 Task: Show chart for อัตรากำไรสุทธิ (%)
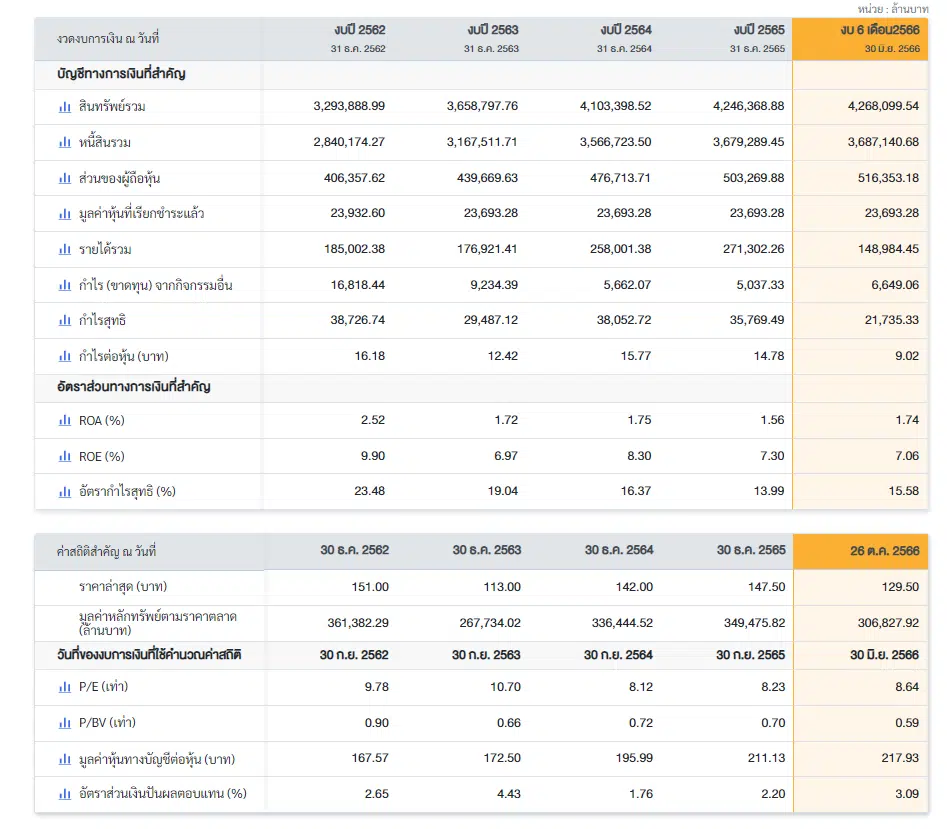tap(65, 492)
